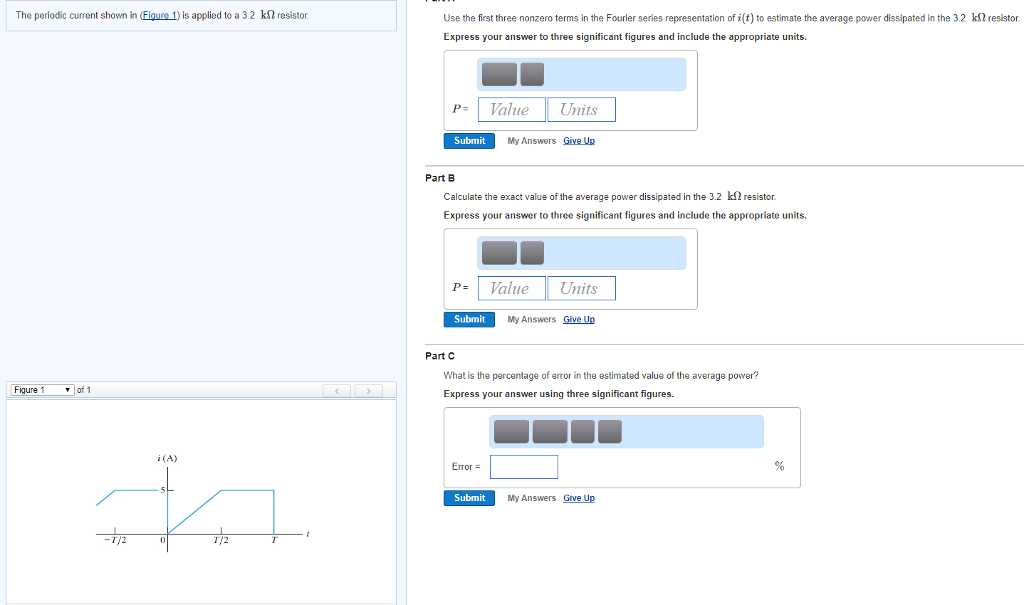This screenshot has width=1024, height=605.
Task: Click the 'of 1' figure count text
Action: coord(84,390)
